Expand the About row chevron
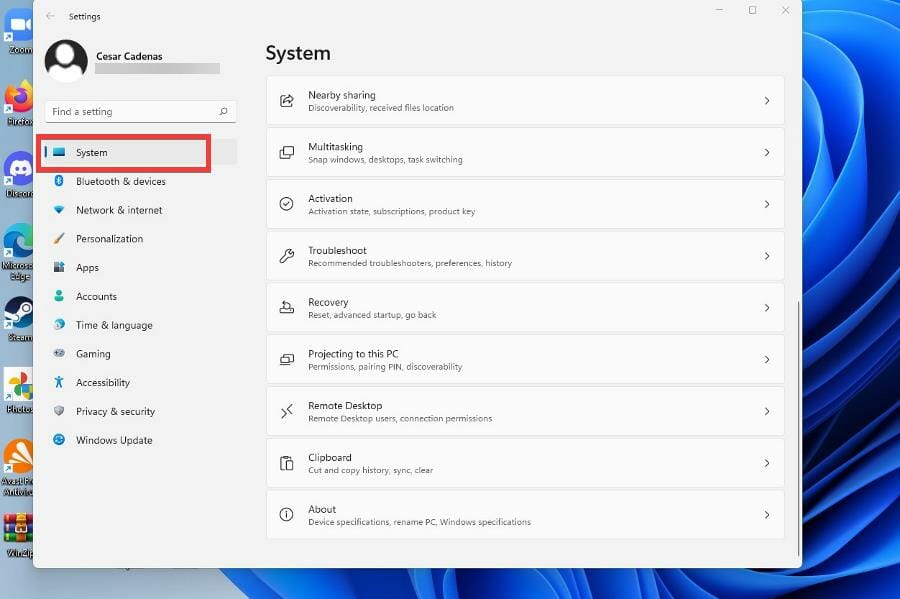 (768, 514)
